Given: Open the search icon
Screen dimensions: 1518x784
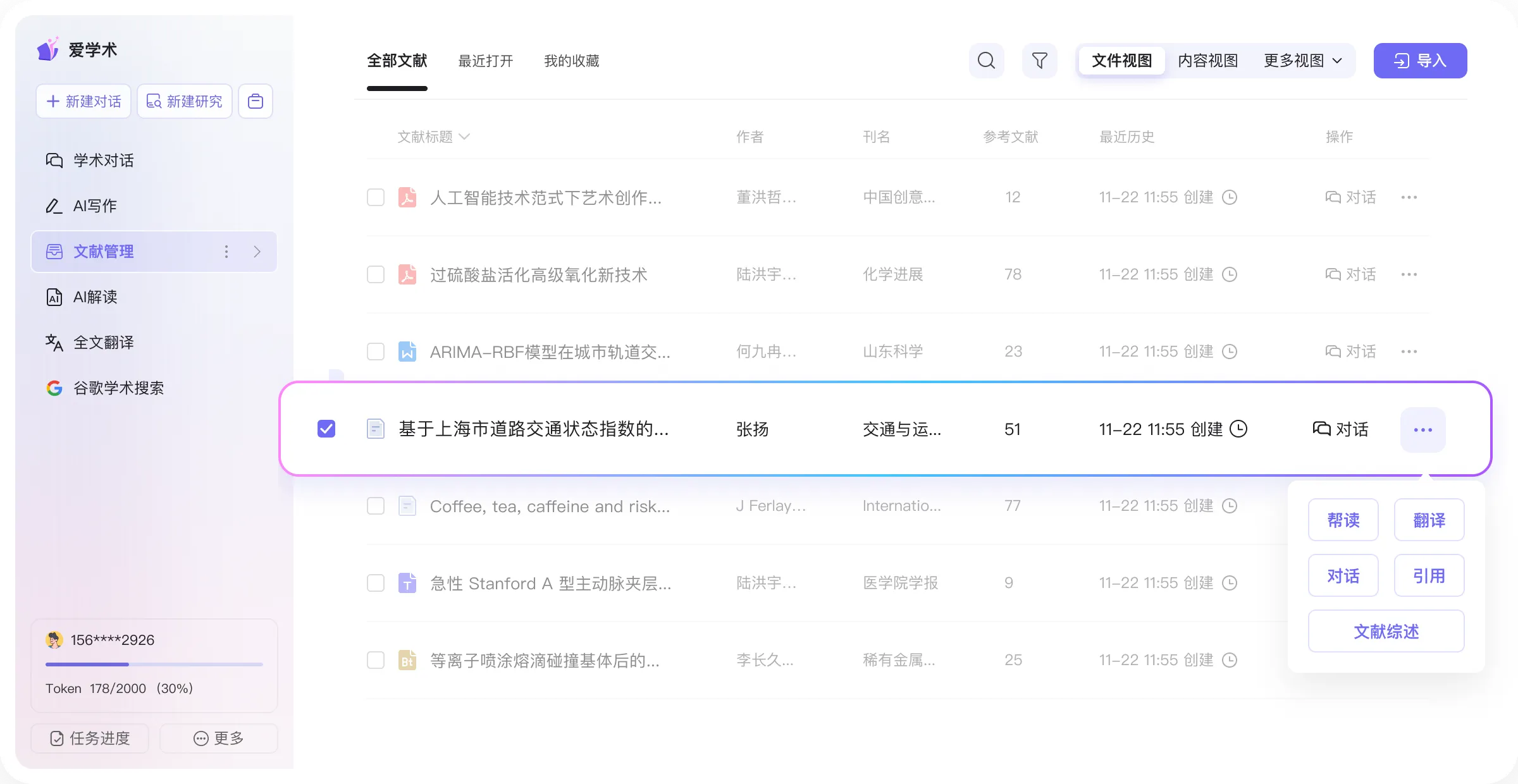Looking at the screenshot, I should click(985, 61).
